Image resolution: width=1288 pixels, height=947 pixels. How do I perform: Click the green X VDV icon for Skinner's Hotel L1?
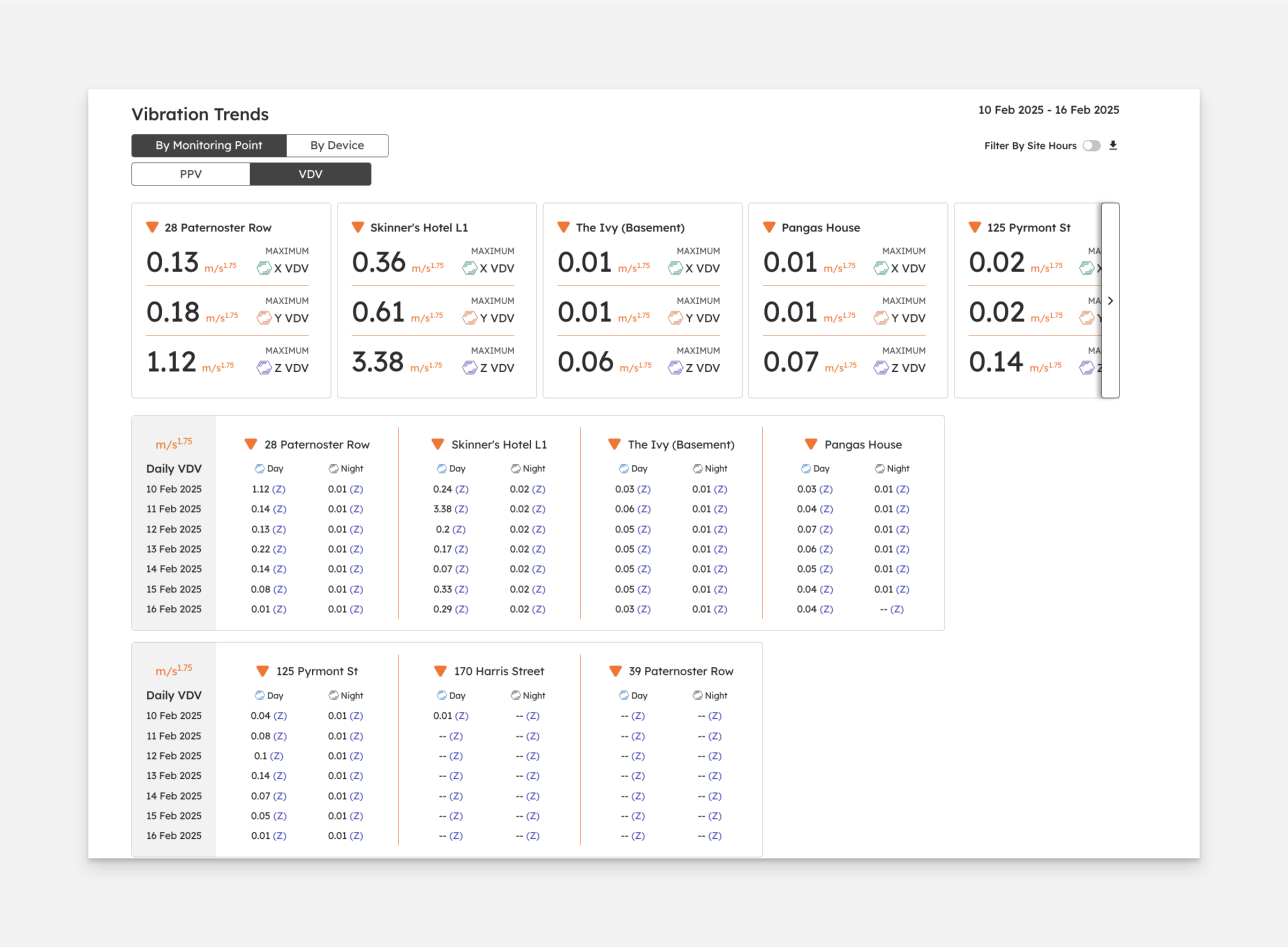[470, 268]
